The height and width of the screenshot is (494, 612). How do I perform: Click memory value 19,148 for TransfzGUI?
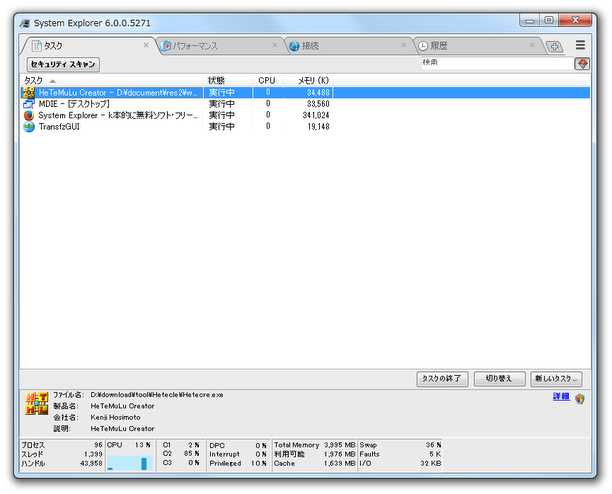[318, 126]
